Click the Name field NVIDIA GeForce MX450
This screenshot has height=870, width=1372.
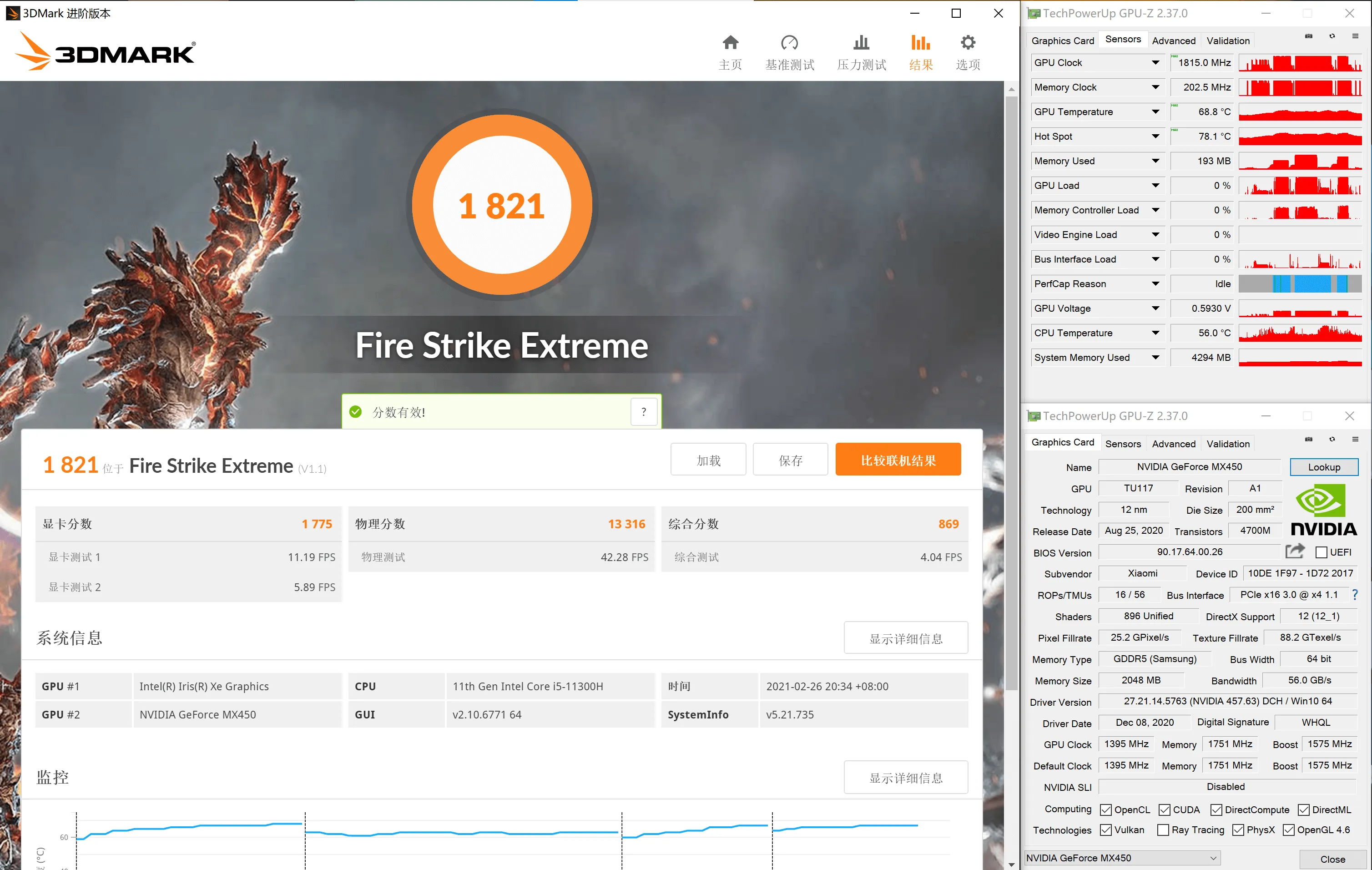point(1189,466)
